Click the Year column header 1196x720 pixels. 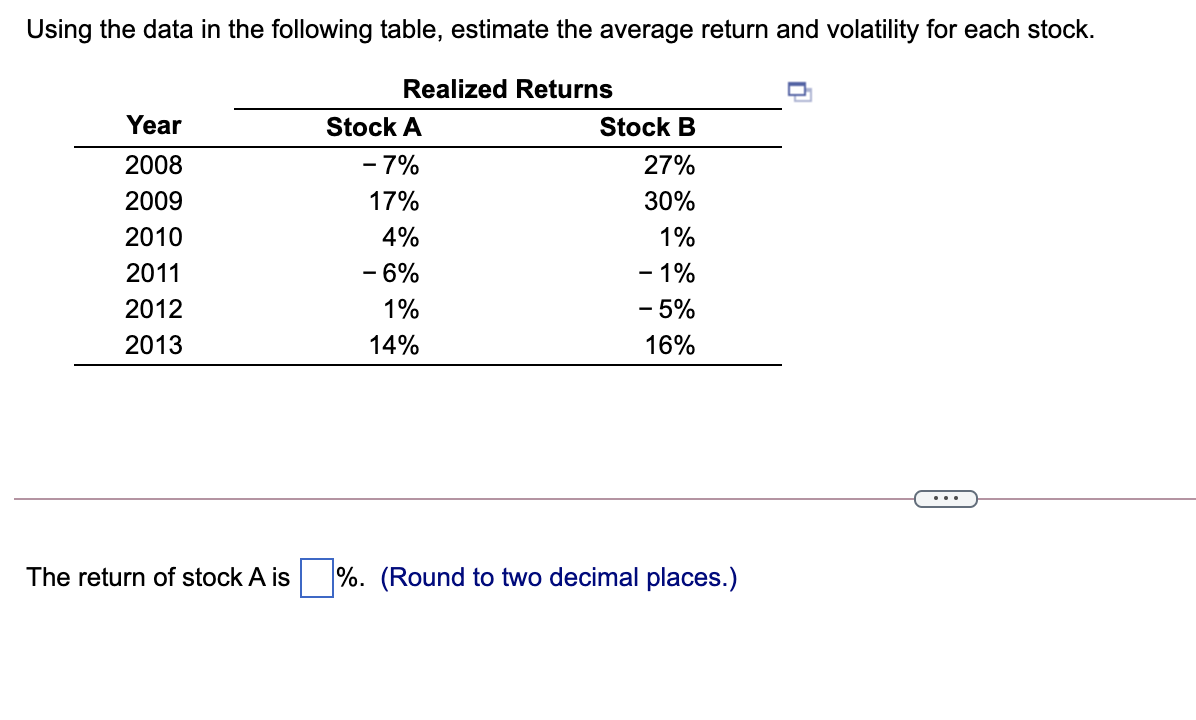[153, 125]
